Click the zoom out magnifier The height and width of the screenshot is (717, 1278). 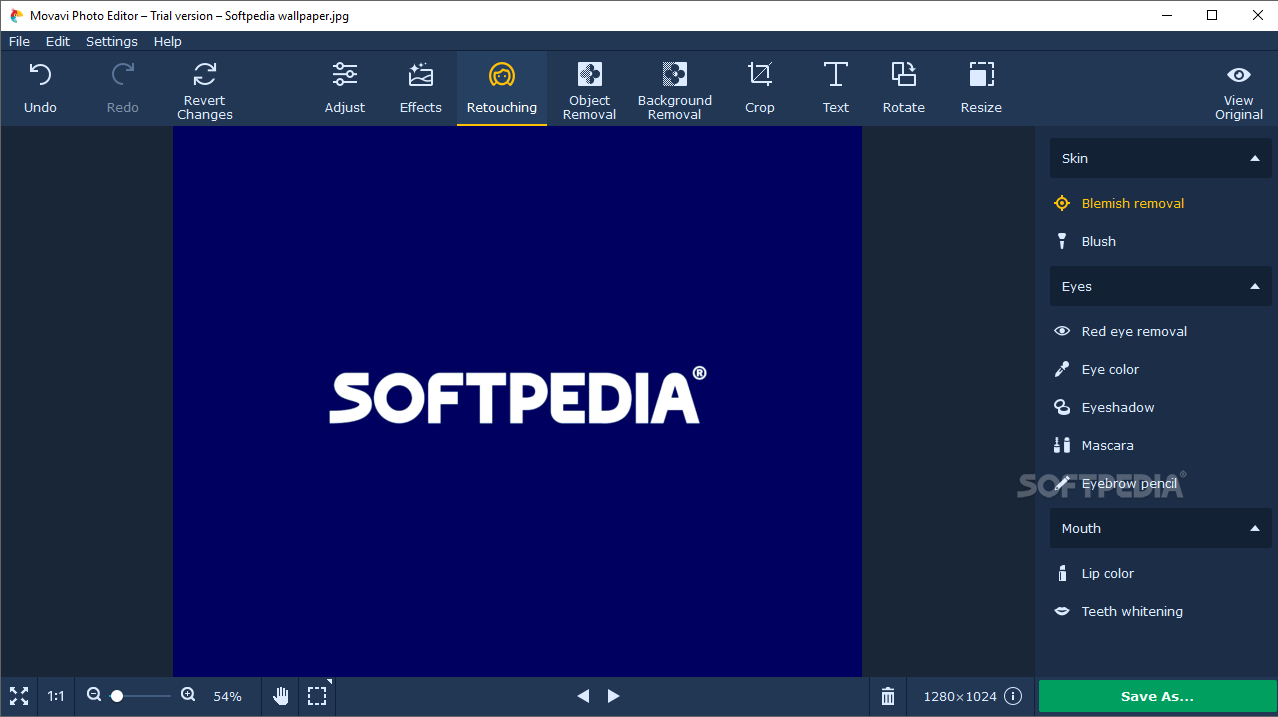[x=94, y=695]
